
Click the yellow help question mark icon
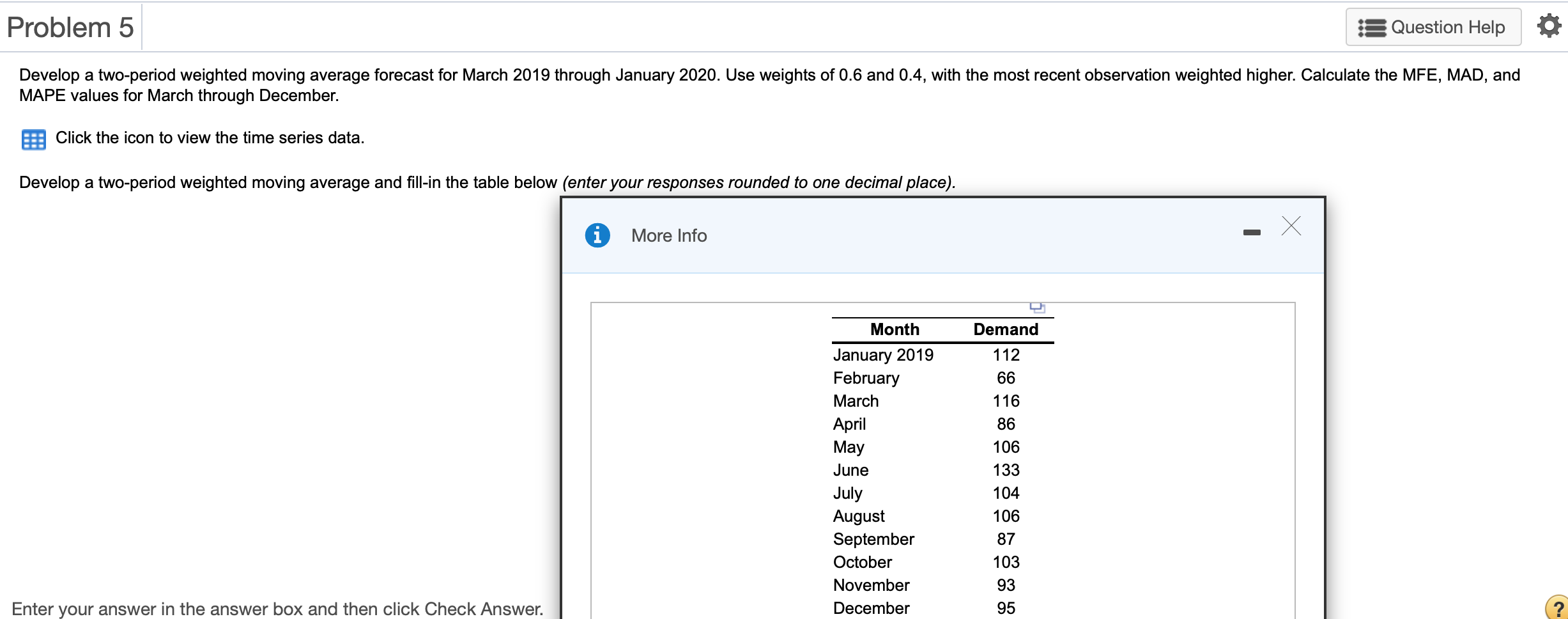click(x=1557, y=607)
